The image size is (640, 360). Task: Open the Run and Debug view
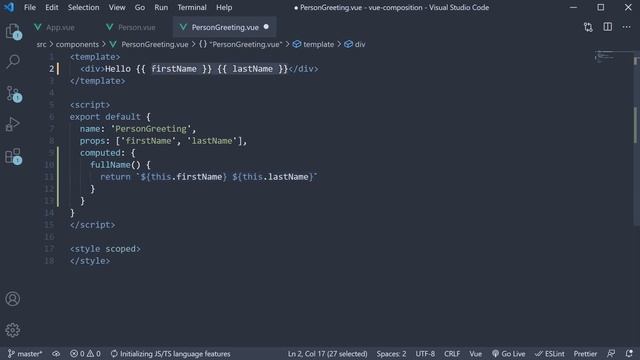(13, 124)
